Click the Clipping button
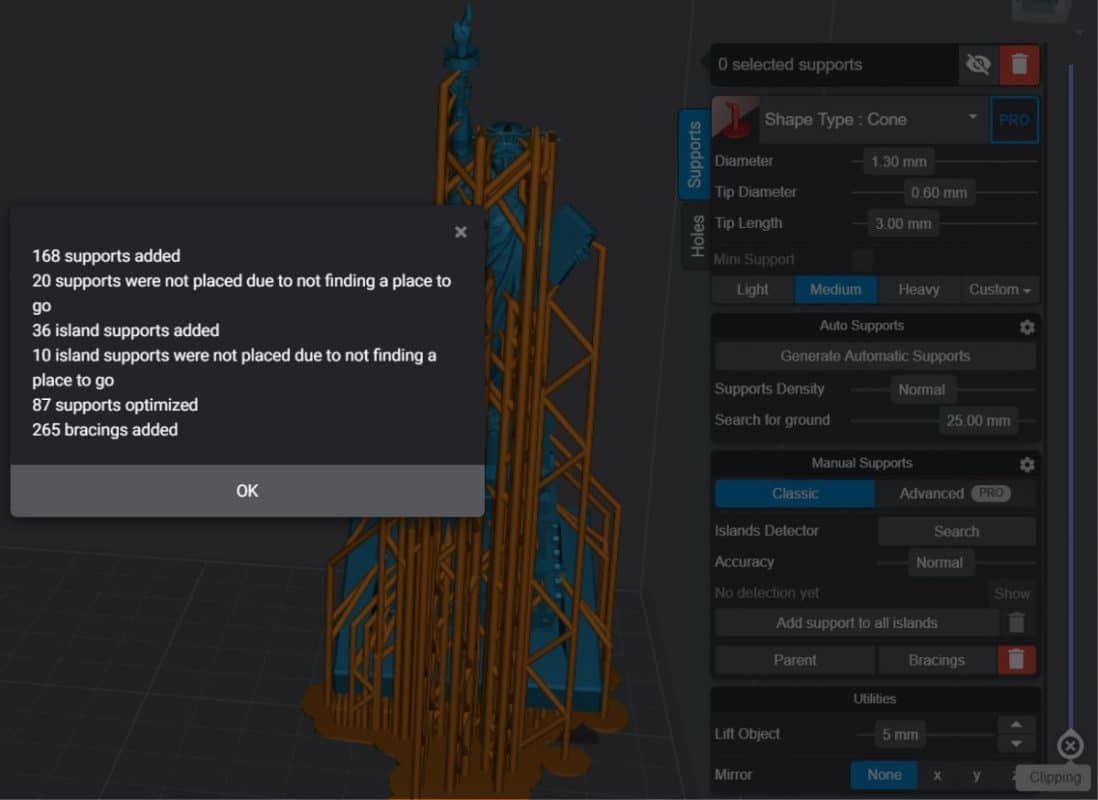The width and height of the screenshot is (1098, 800). coord(1055,778)
